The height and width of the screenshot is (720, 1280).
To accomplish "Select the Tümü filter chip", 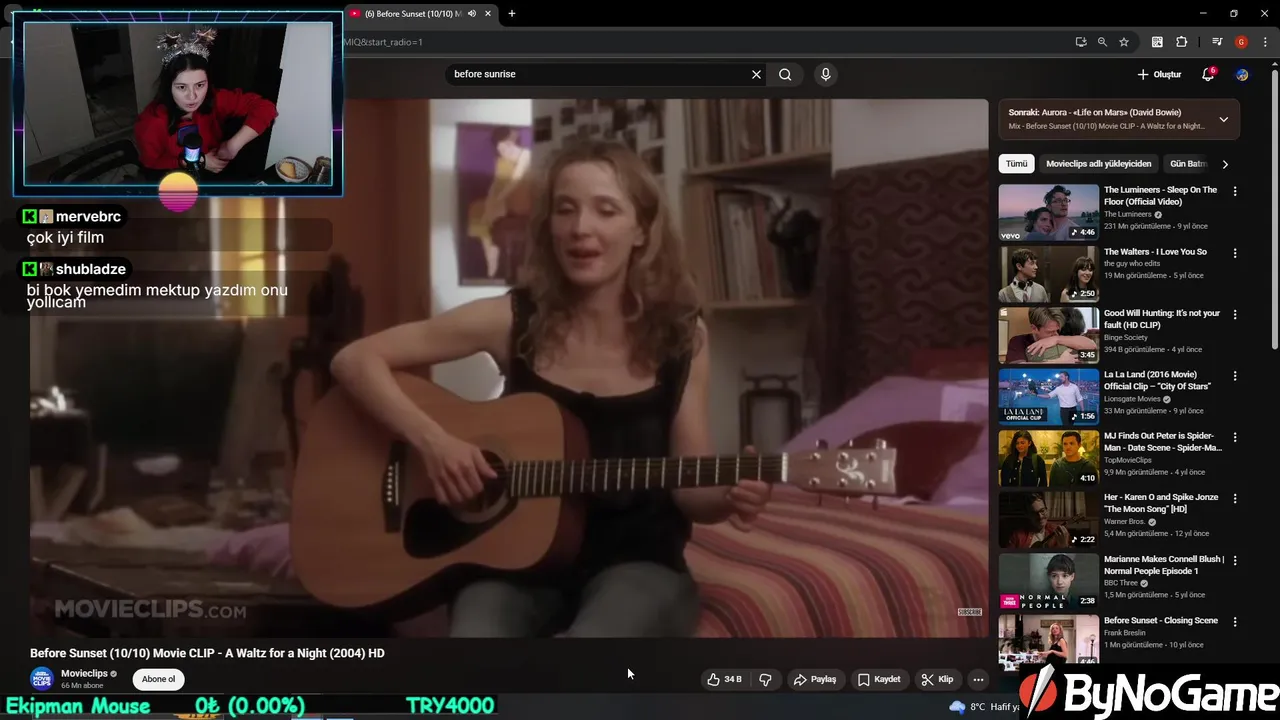I will pos(1016,164).
